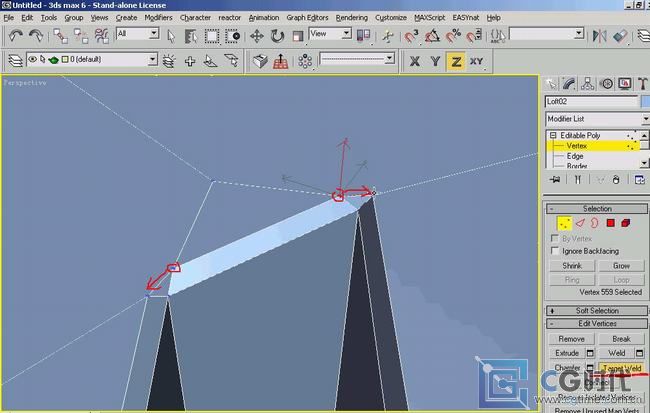
Task: Enable the Ignore Backfacing checkbox
Action: pos(555,251)
